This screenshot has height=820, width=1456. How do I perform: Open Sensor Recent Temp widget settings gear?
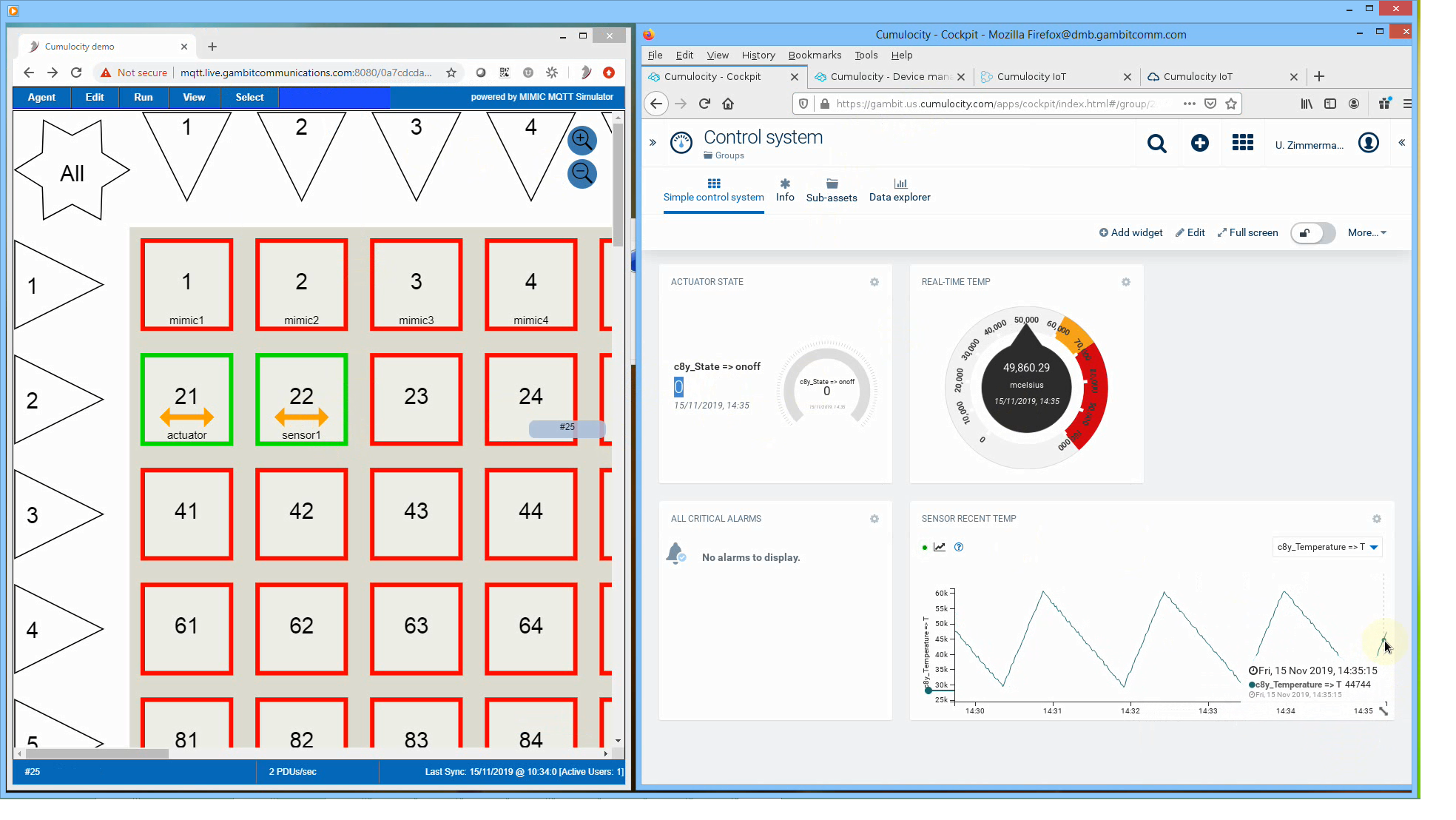click(1377, 519)
